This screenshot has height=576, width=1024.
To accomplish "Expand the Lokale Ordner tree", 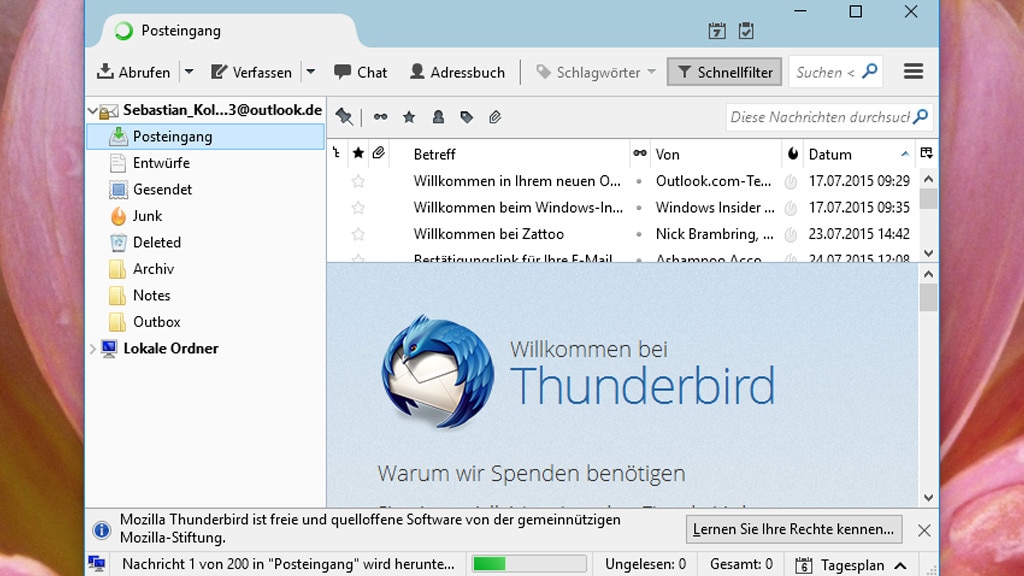I will [x=93, y=349].
